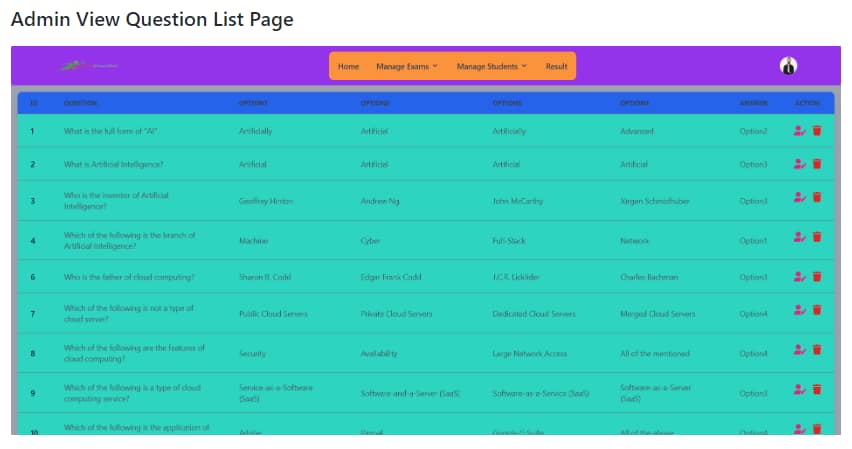Expand the Manage Students dropdown

pos(491,67)
